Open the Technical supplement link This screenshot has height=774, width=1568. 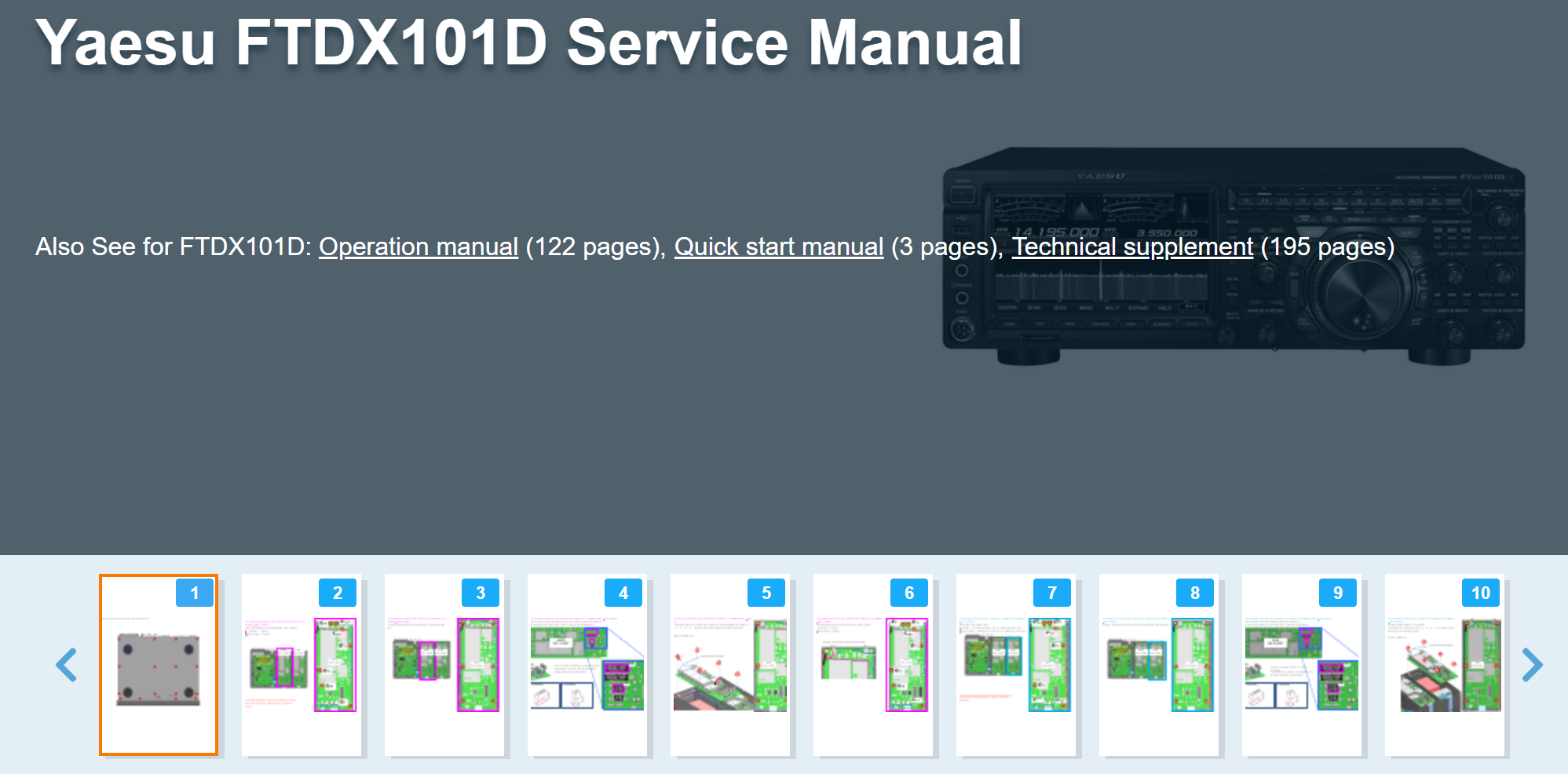tap(1131, 246)
